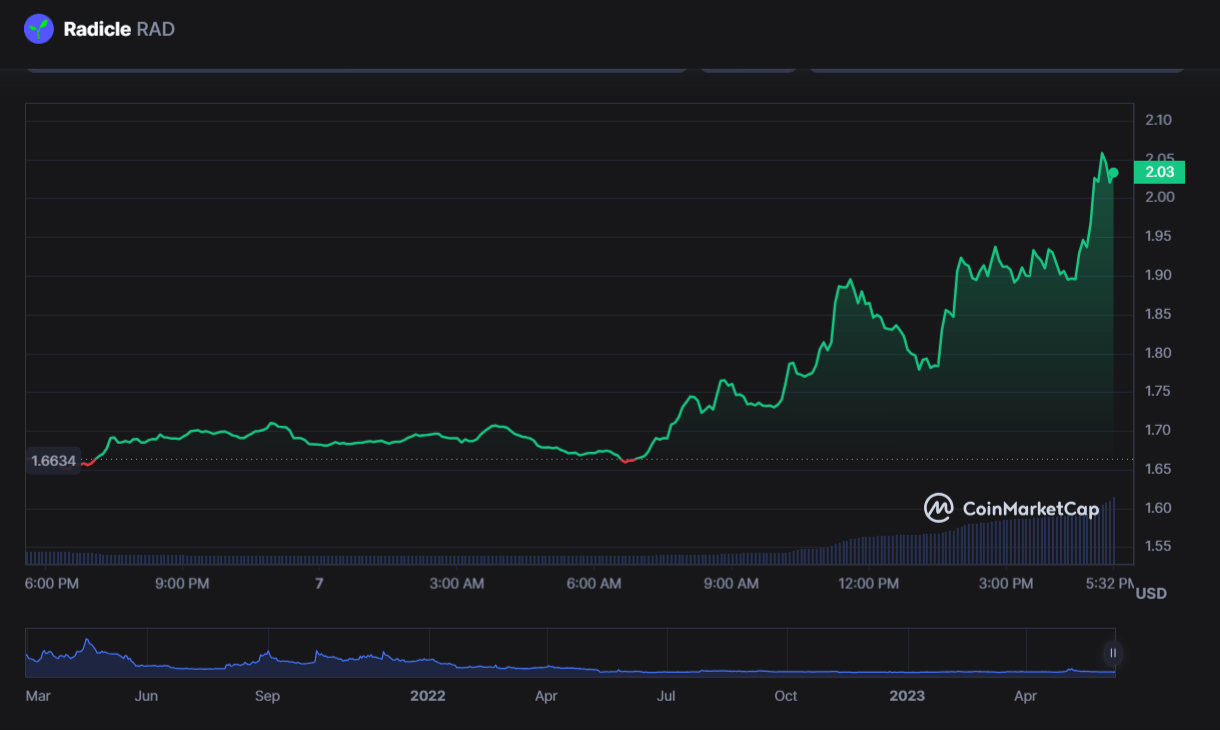The height and width of the screenshot is (730, 1220).
Task: Click the 6:00 AM time axis label
Action: coord(594,583)
